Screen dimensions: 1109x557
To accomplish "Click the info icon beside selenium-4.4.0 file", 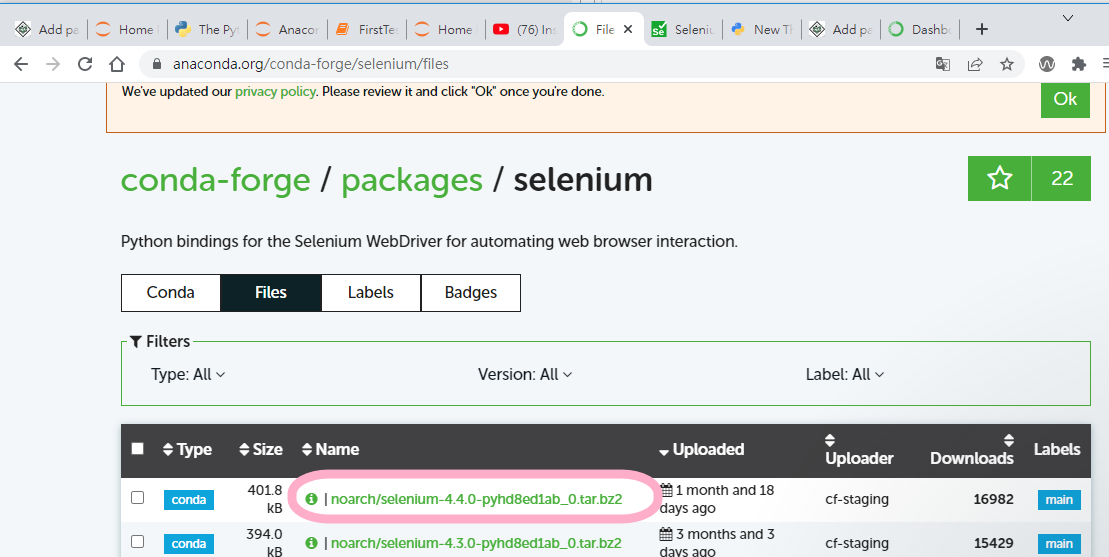I will click(311, 499).
